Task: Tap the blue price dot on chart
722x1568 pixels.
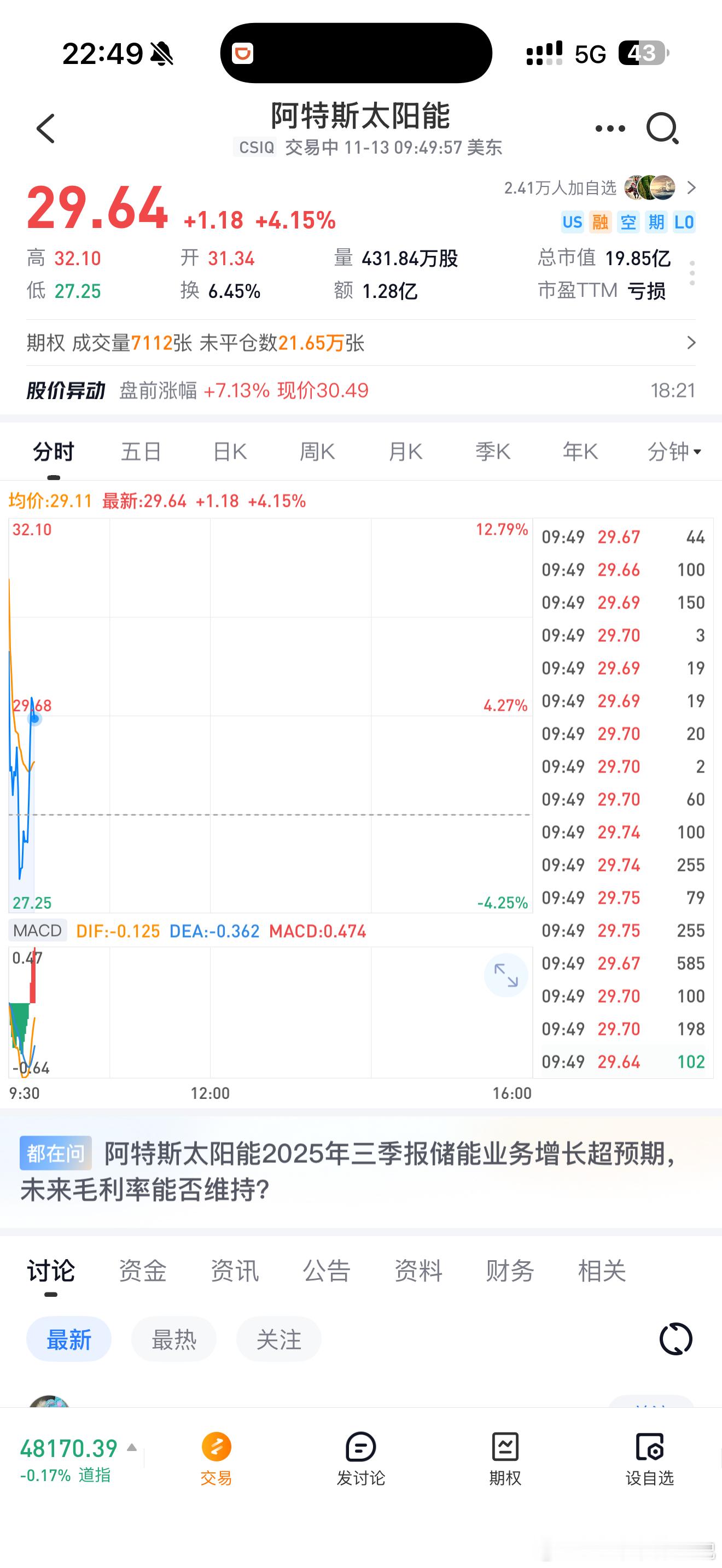Action: [34, 719]
